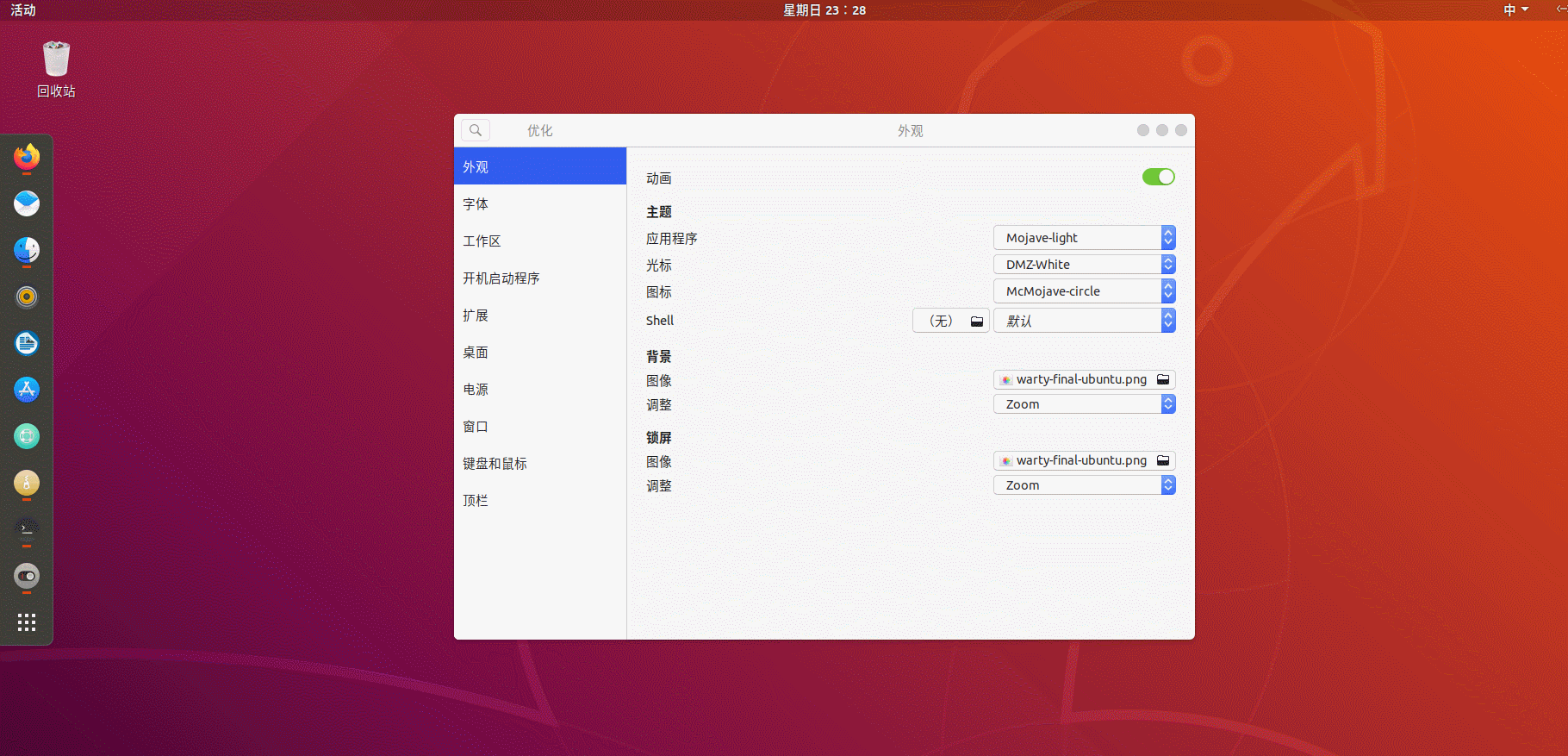
Task: Close the 优化 Tweaks window
Action: click(1181, 130)
